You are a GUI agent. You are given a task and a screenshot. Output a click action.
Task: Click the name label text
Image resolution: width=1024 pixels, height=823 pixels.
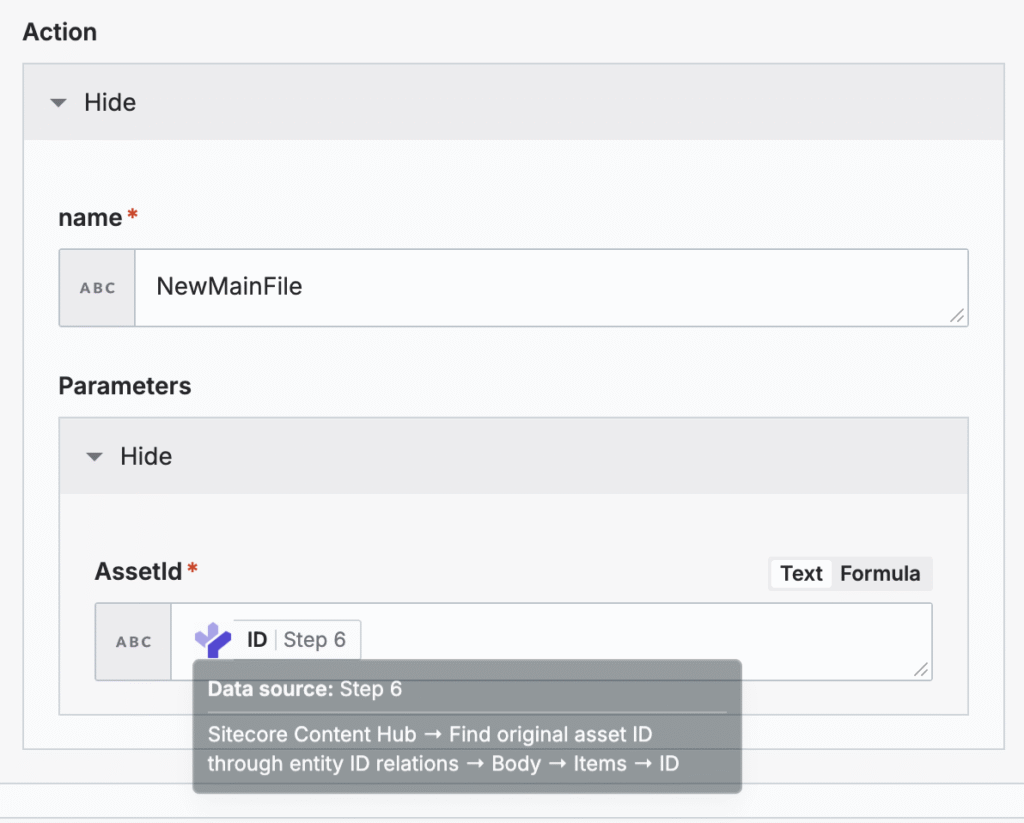[x=90, y=218]
